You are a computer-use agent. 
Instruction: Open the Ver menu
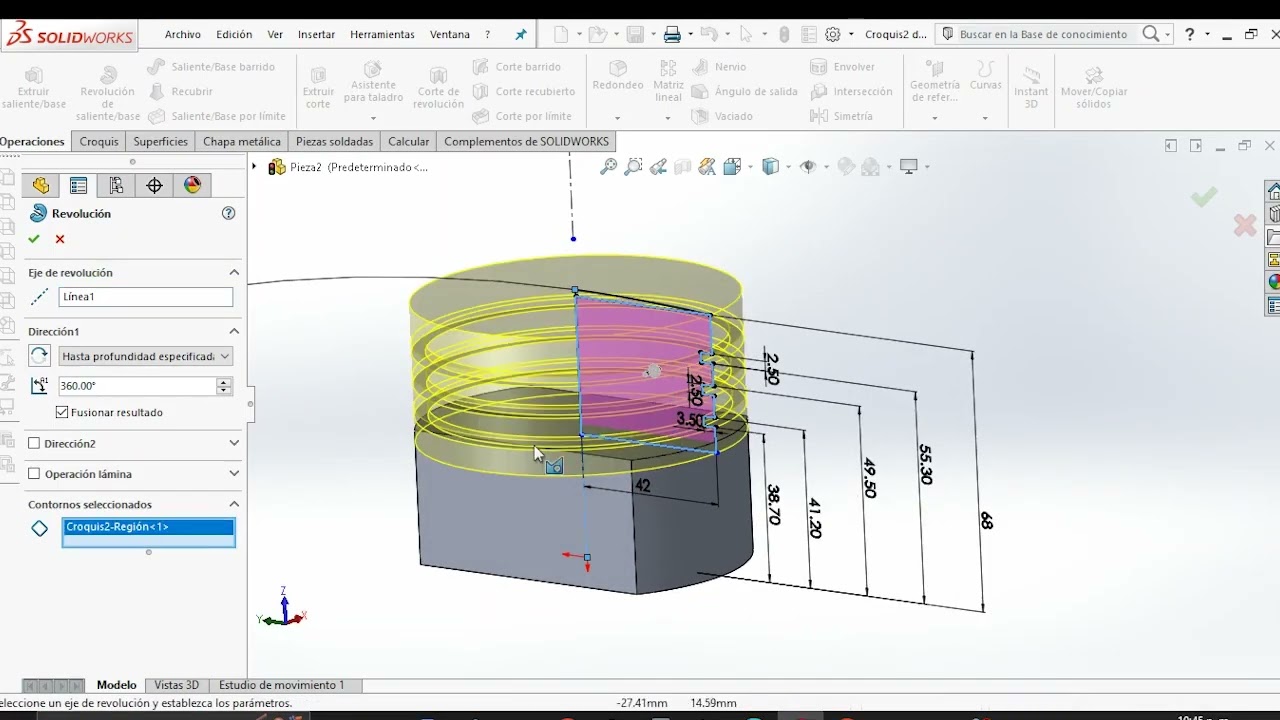275,34
